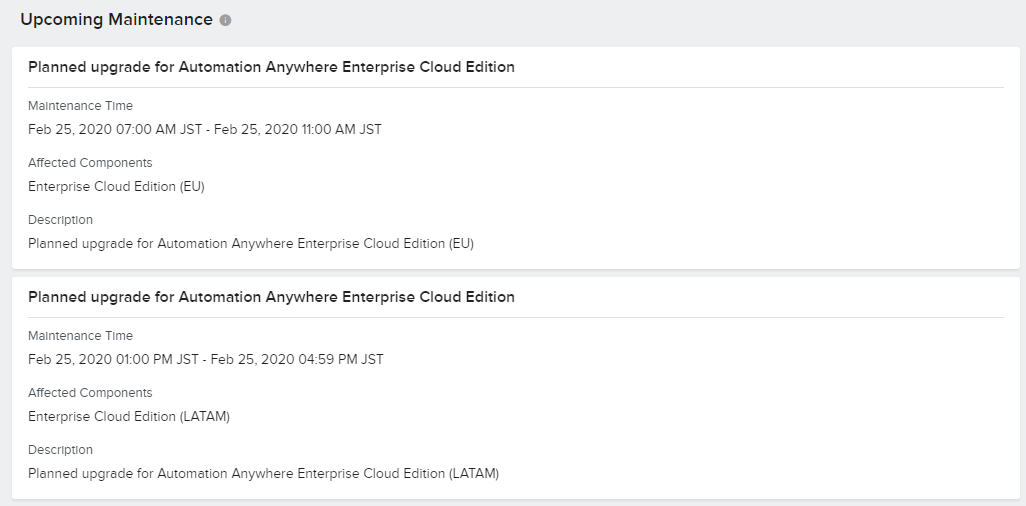
Task: Click the end time Feb 25, 2020 11:00 AM JST
Action: click(x=298, y=129)
